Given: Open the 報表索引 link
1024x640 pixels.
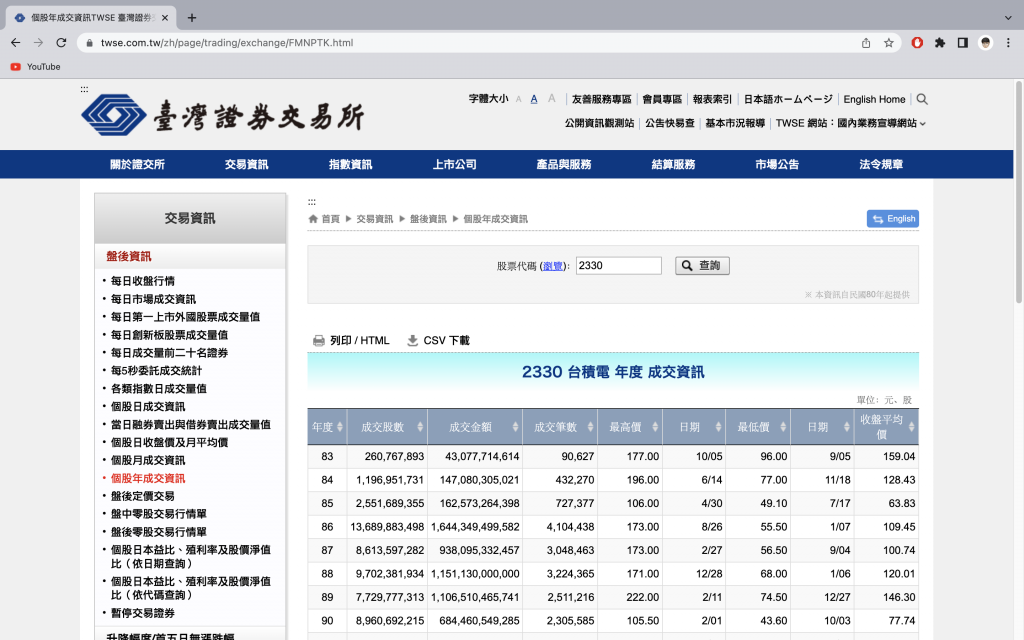Looking at the screenshot, I should (712, 99).
